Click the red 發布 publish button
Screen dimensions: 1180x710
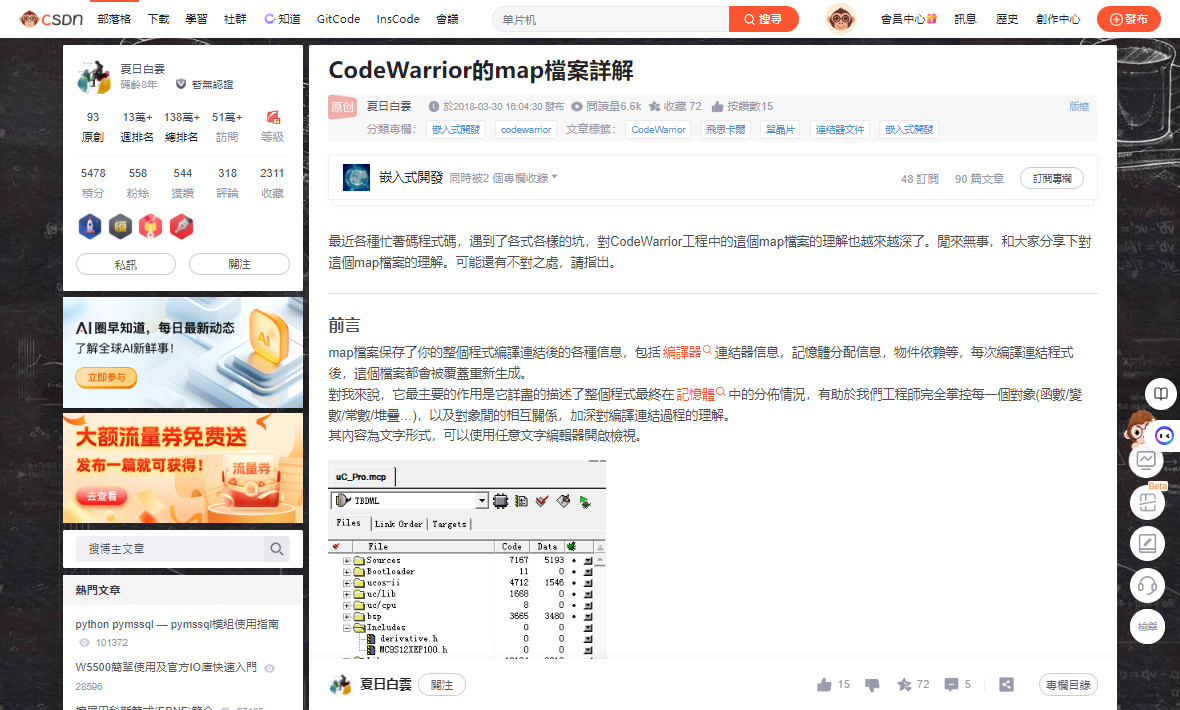1129,19
